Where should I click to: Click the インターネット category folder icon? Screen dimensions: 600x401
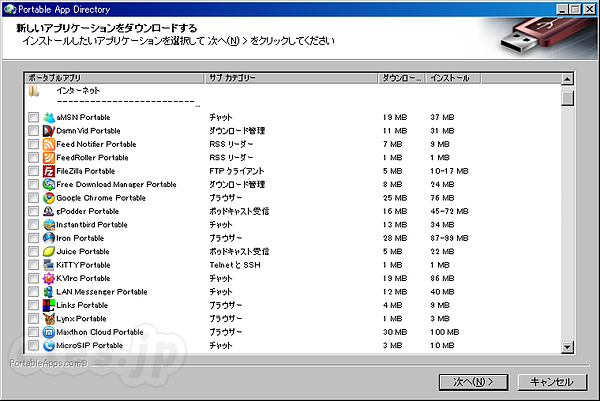34,91
